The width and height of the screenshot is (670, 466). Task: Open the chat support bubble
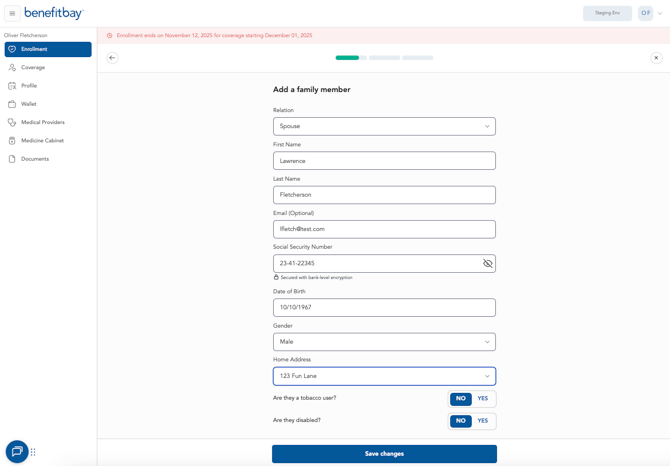tap(17, 451)
